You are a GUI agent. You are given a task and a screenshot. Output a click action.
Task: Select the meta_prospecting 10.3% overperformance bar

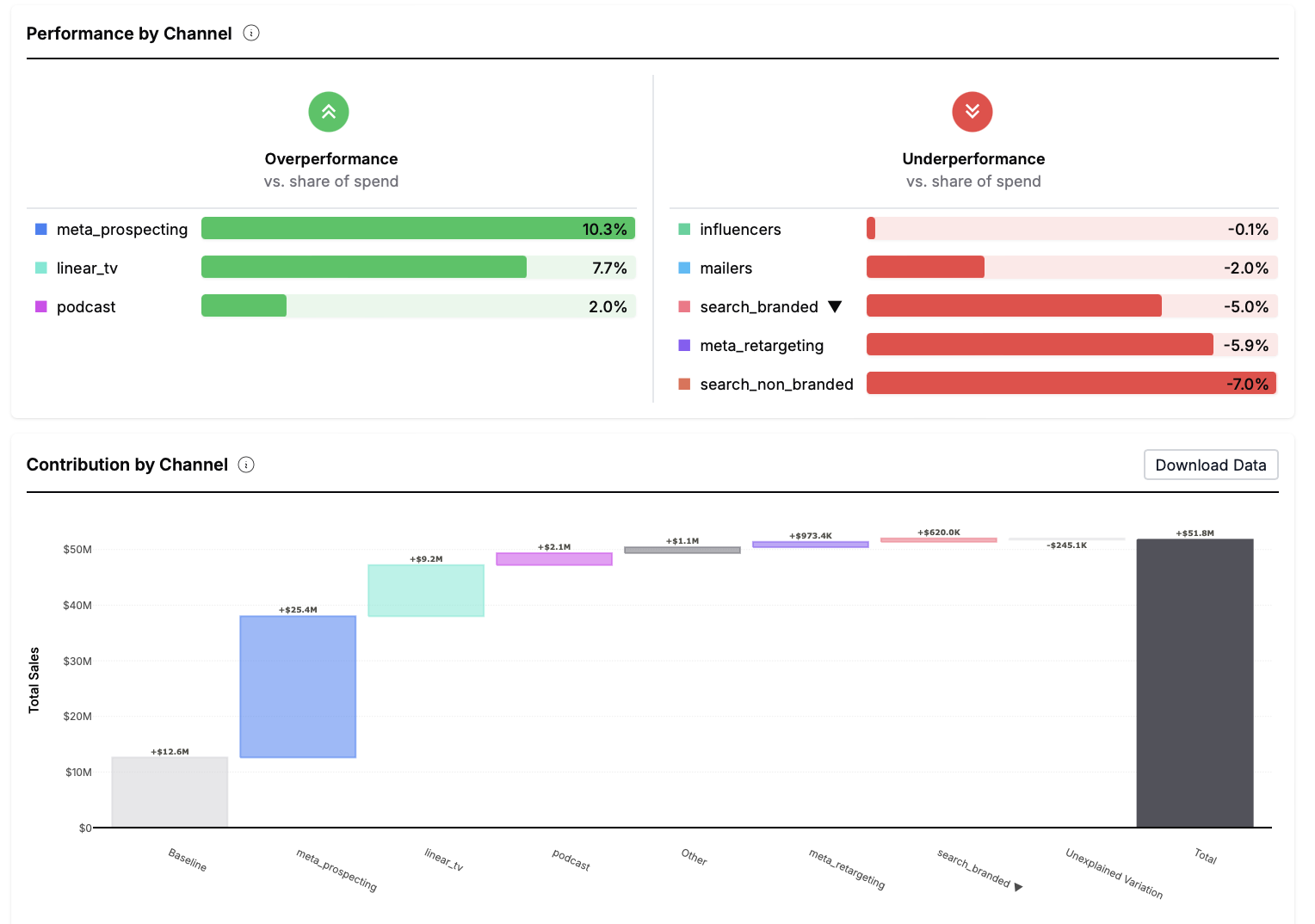pos(417,229)
